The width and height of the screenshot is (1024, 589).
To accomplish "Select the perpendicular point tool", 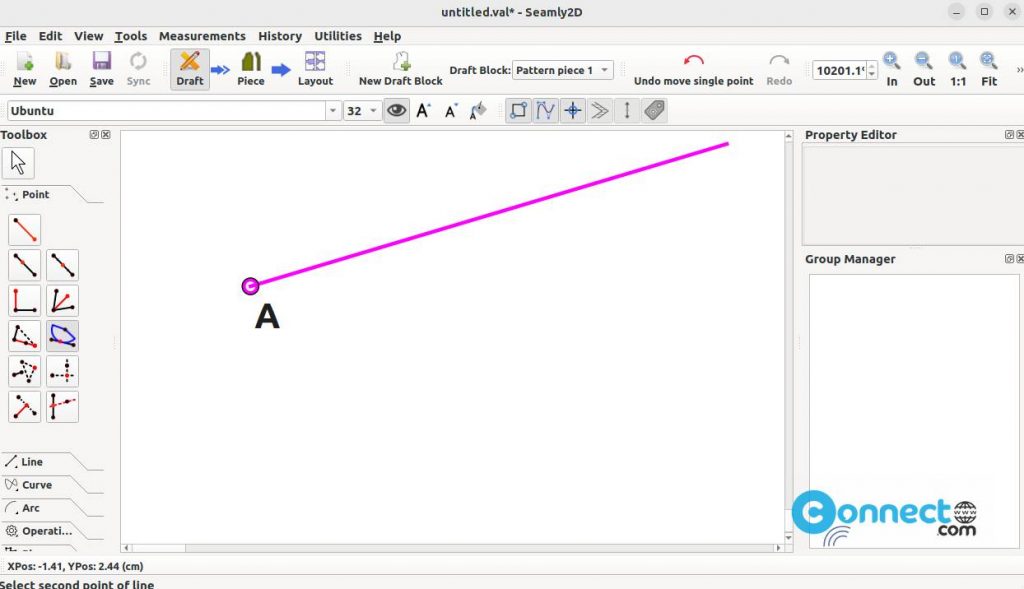I will (x=24, y=300).
